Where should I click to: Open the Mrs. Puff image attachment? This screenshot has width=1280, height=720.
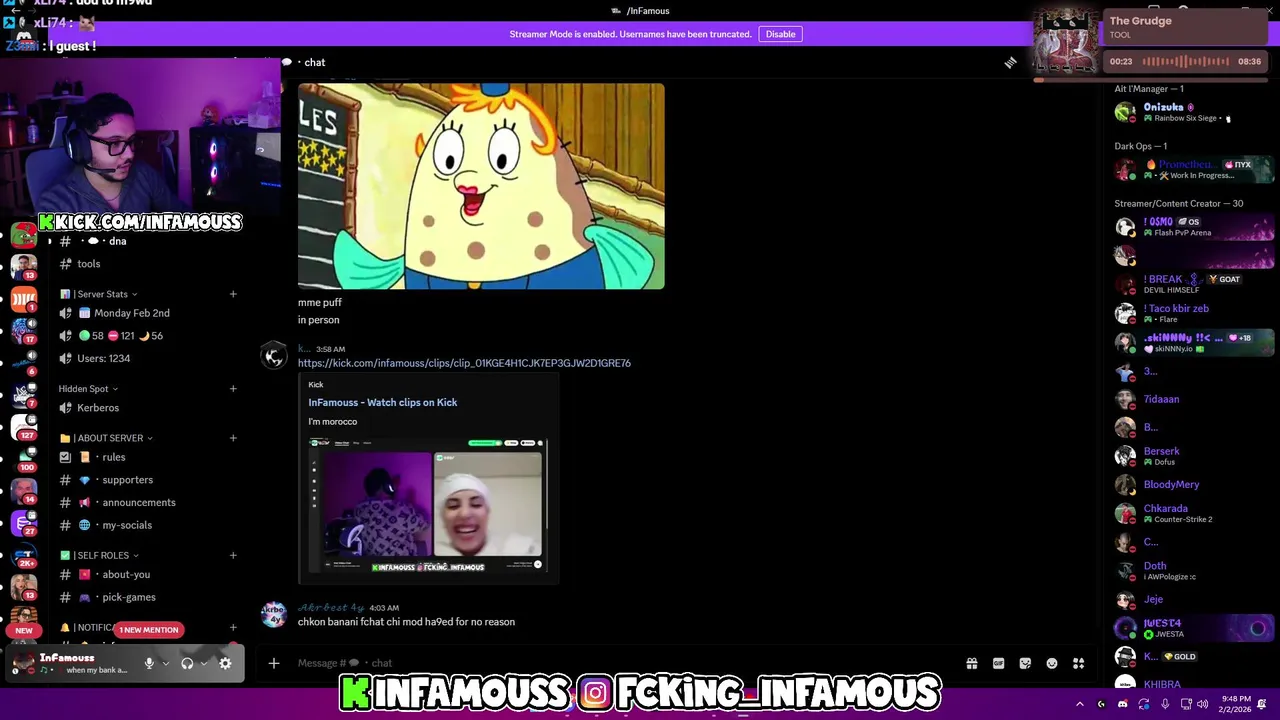tap(481, 186)
